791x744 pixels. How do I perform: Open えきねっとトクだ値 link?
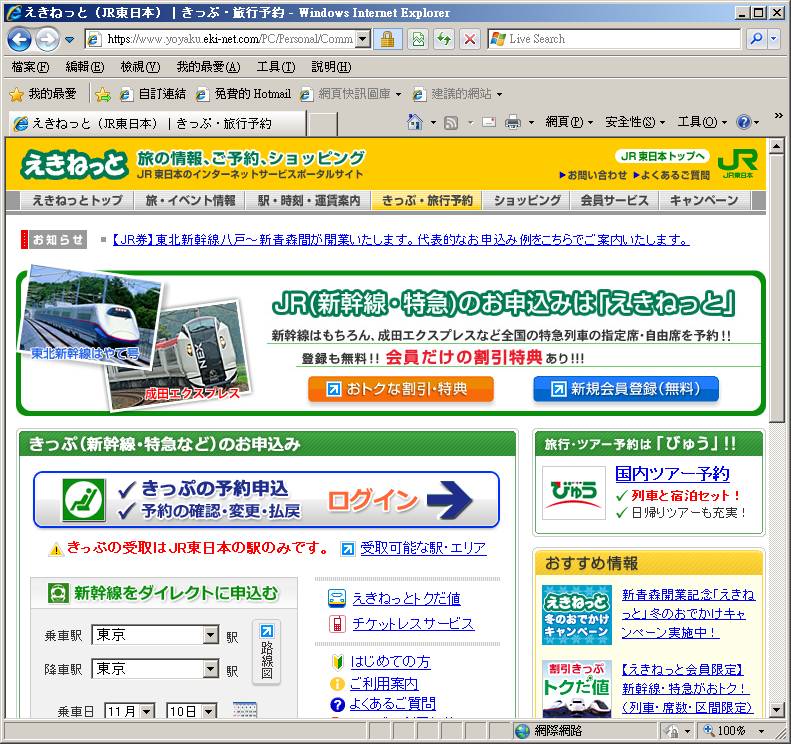click(x=406, y=598)
